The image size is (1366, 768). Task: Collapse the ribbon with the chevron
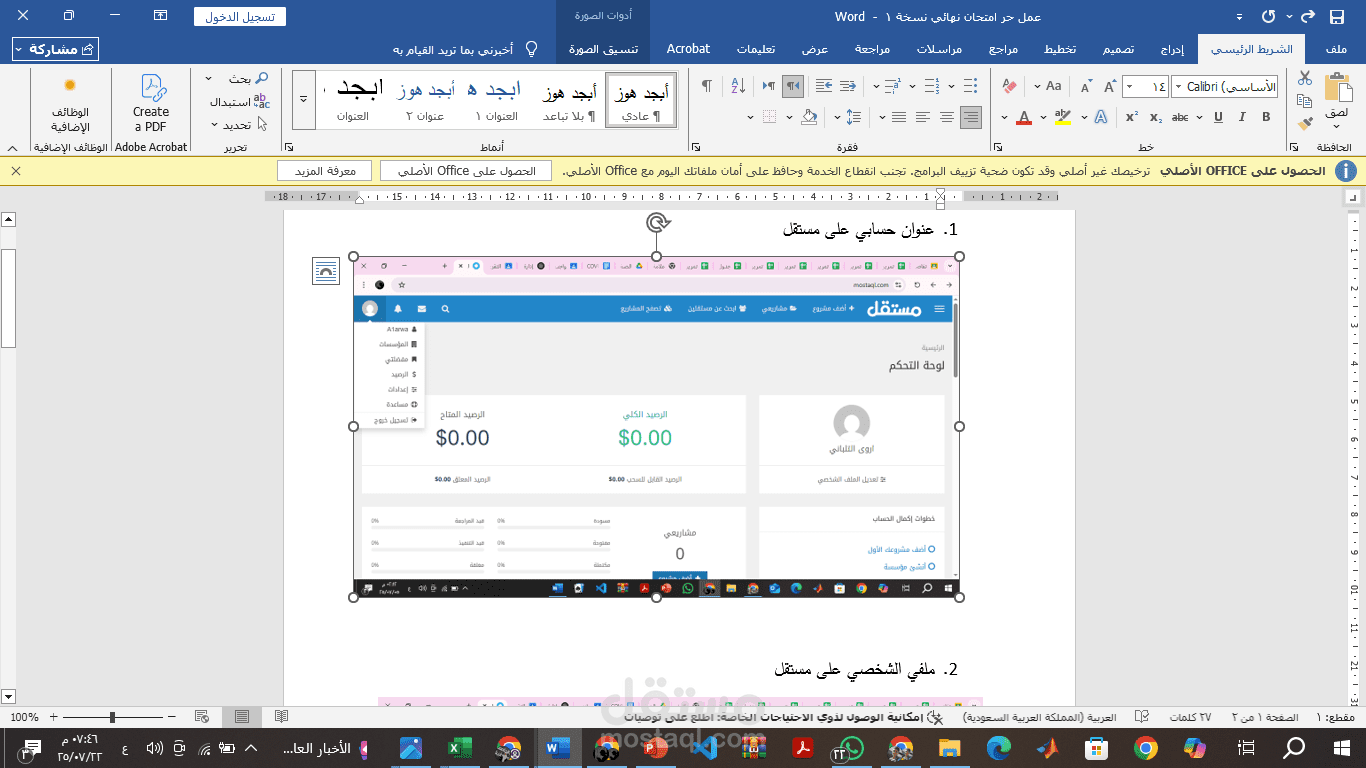pos(11,147)
